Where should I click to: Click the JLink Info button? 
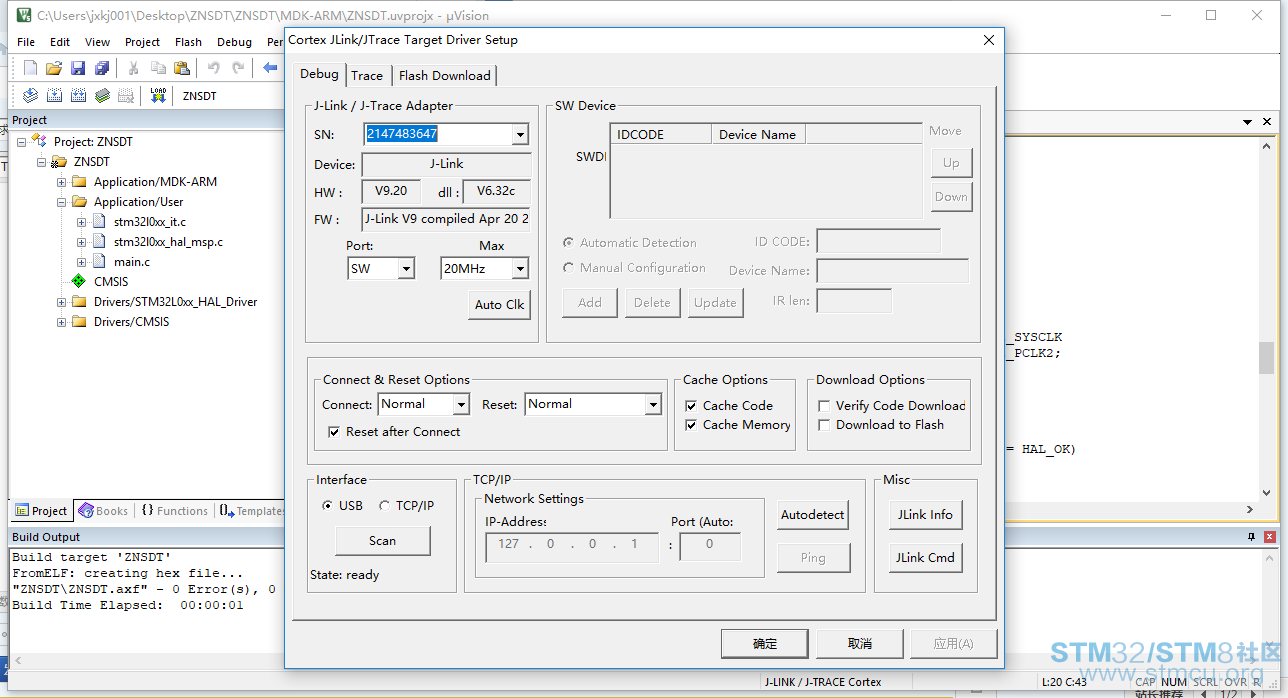tap(925, 515)
